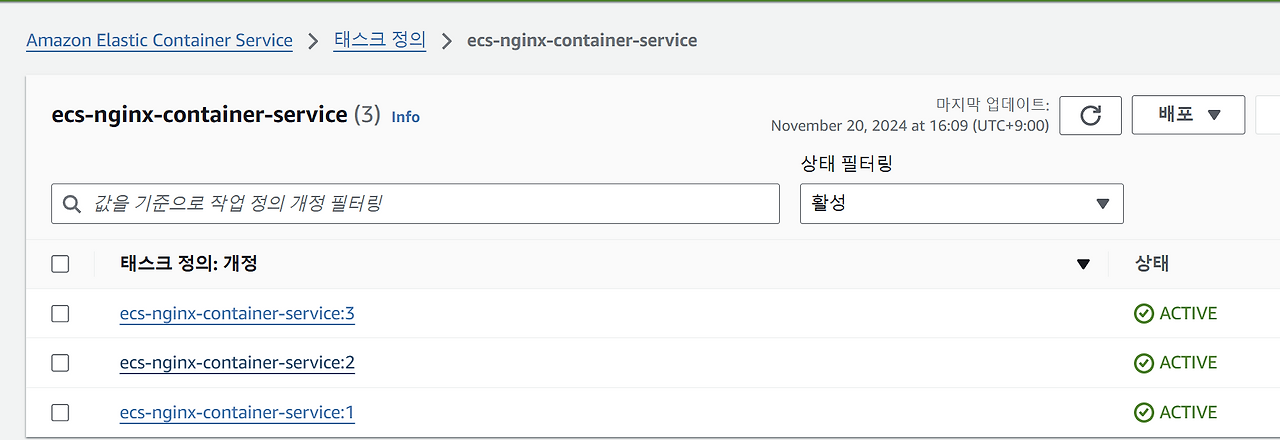This screenshot has height=440, width=1280.
Task: Check the box for ecs-nginx-container-service:3
Action: 60,314
